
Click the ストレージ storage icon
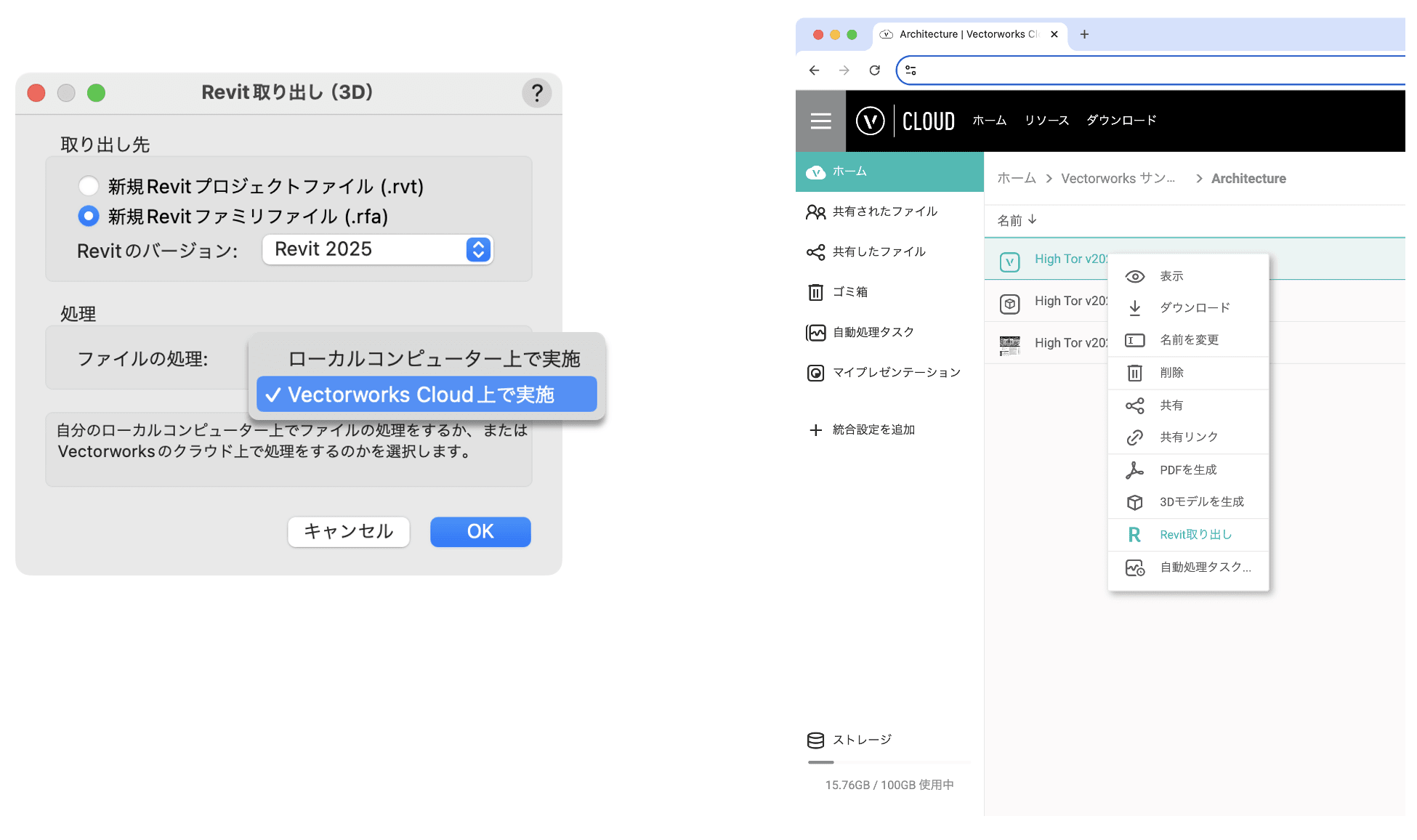815,740
